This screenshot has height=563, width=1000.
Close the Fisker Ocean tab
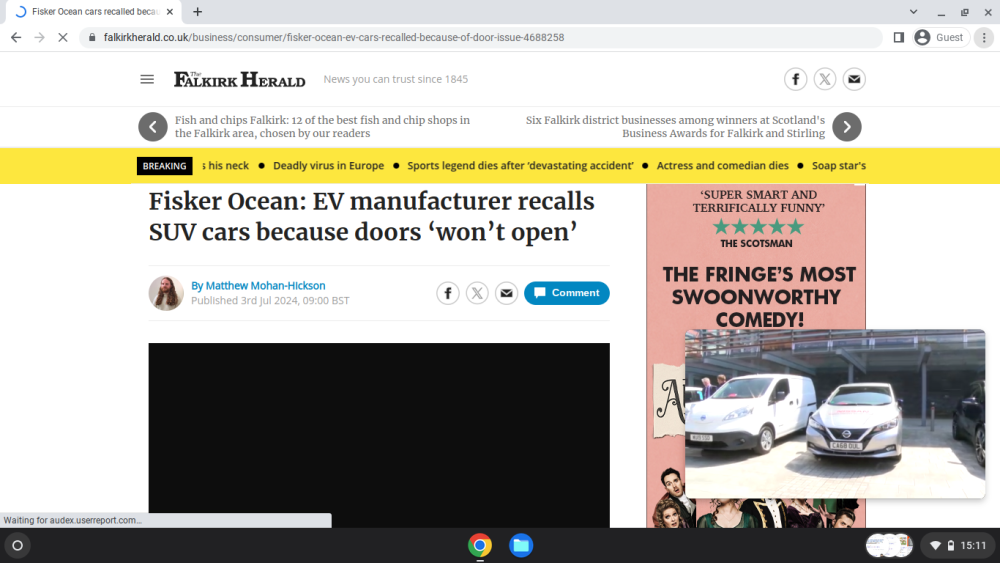tap(170, 11)
